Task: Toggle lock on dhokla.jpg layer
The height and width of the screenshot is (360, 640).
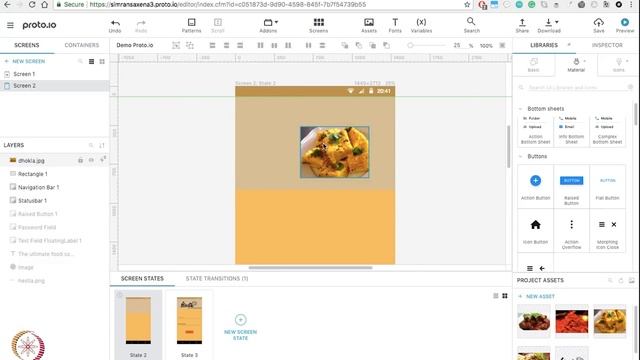Action: 80,160
